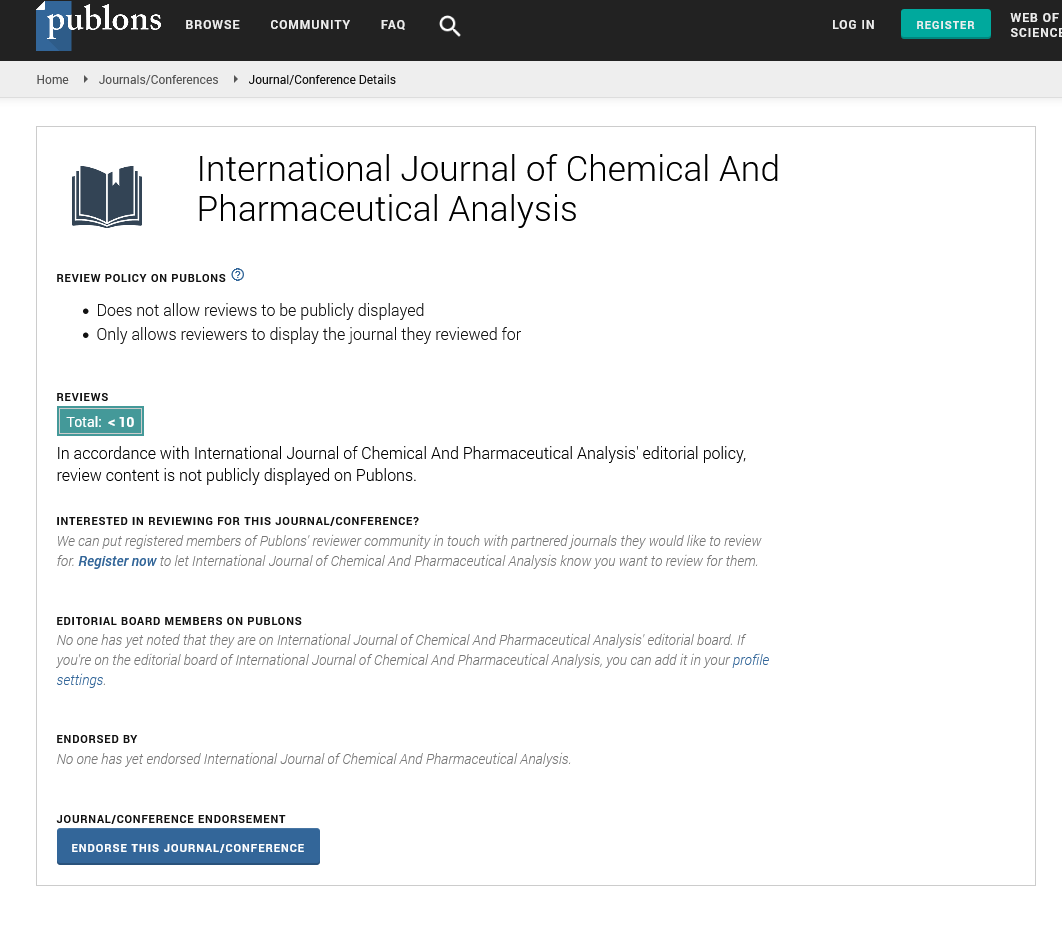Click the journal title heading
The height and width of the screenshot is (926, 1062).
pos(487,188)
